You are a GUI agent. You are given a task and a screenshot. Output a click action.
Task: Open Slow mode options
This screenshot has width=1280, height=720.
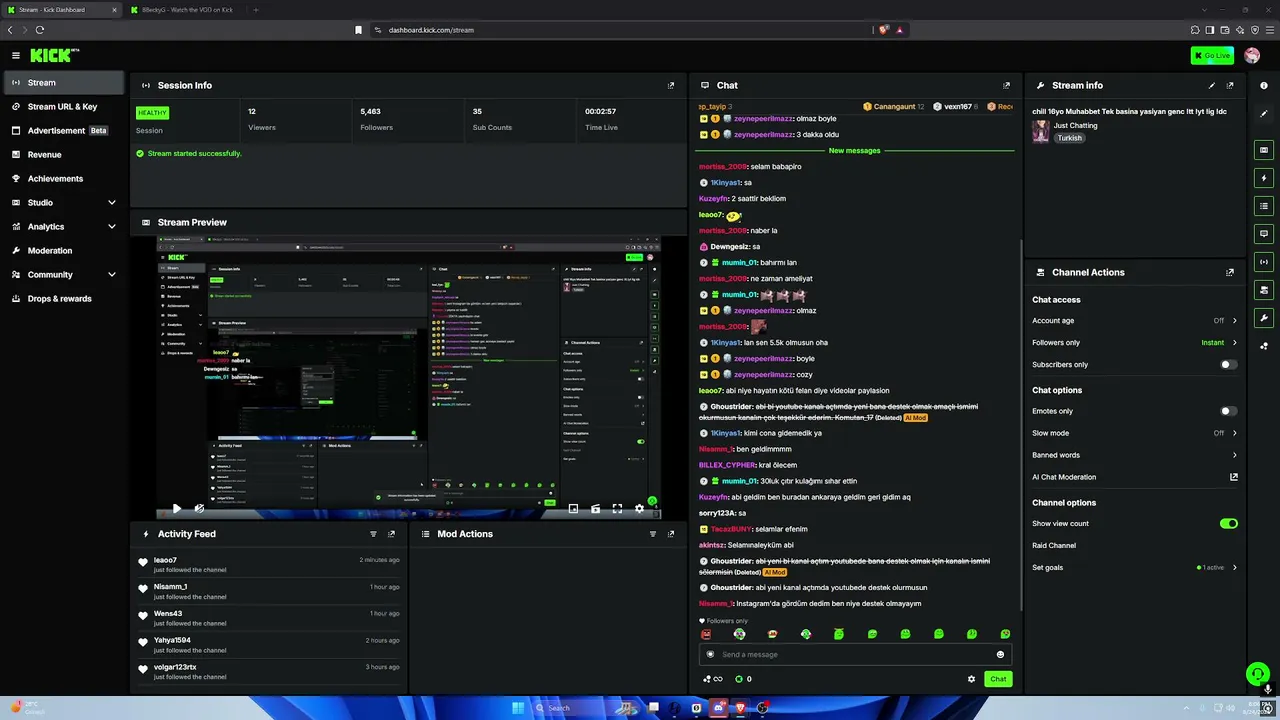[1135, 433]
